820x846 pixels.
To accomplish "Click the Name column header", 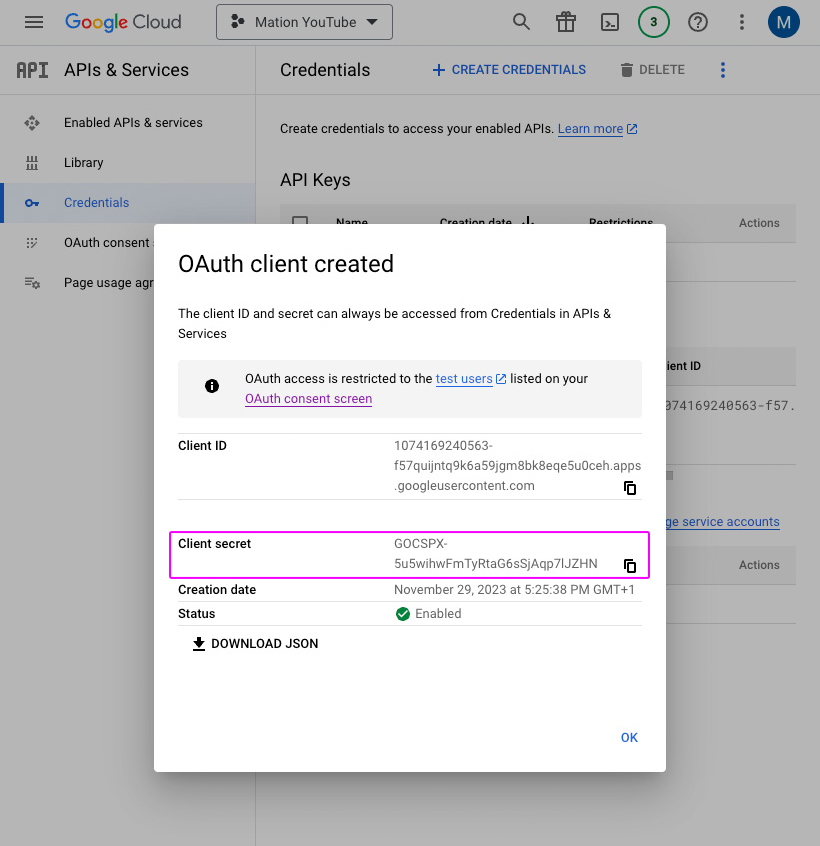I will click(x=352, y=220).
